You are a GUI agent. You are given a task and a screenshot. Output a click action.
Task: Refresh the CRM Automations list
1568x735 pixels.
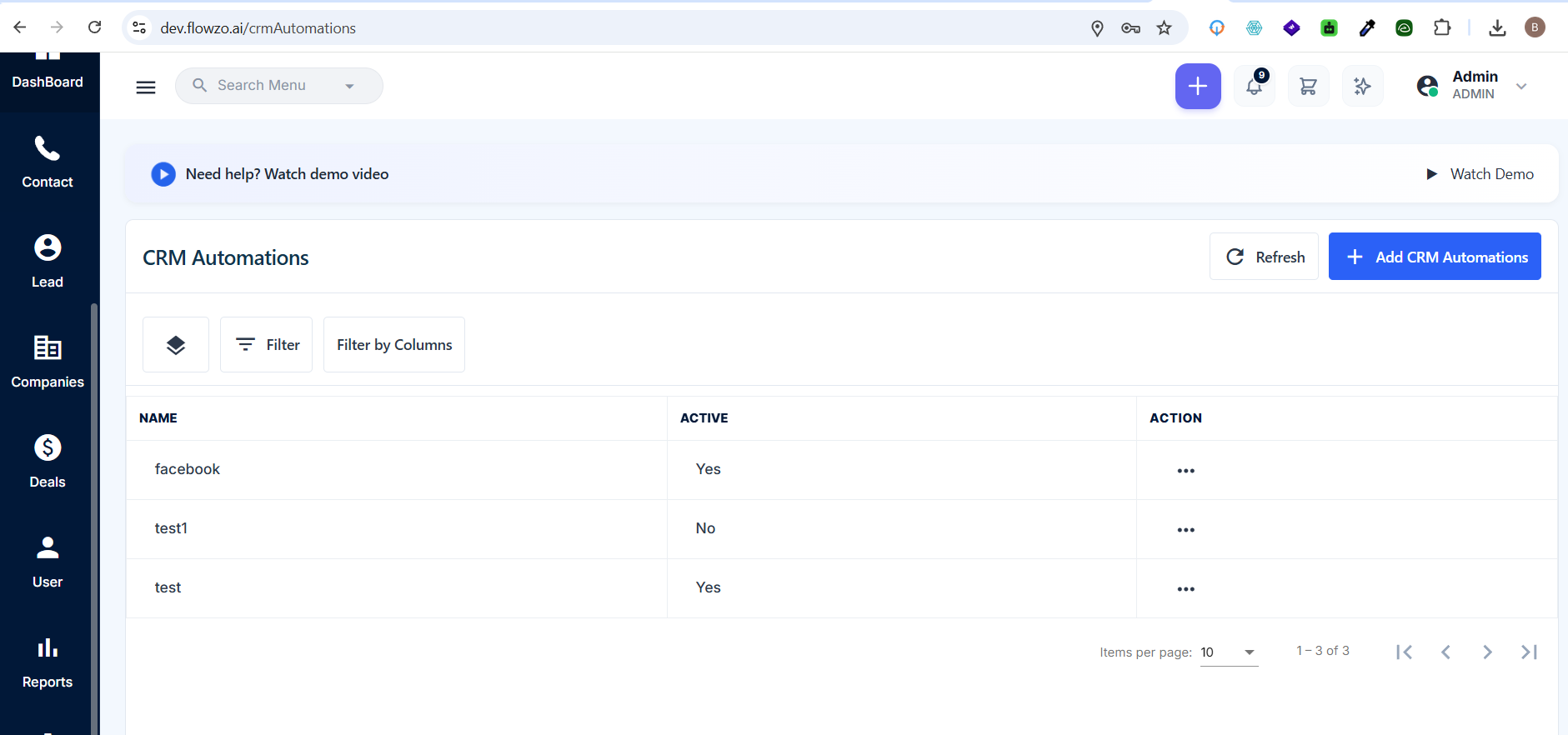(x=1264, y=257)
